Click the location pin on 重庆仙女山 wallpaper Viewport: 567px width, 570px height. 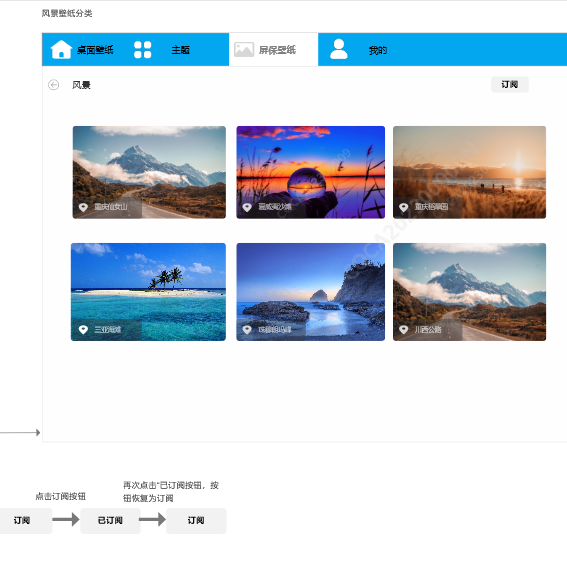tap(83, 207)
